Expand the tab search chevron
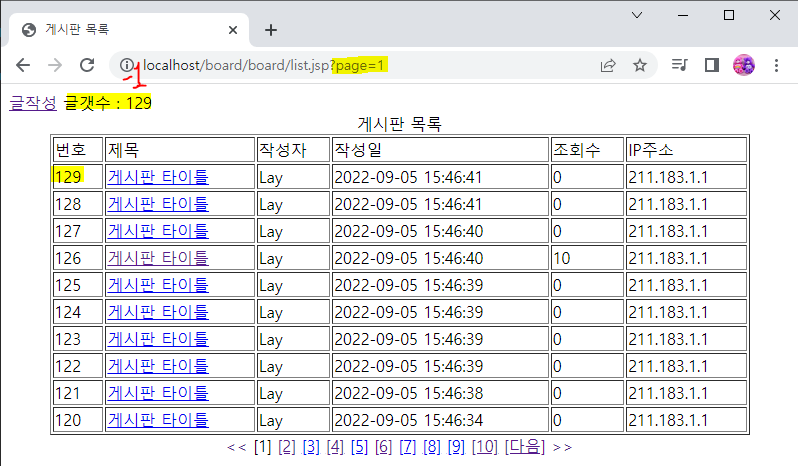This screenshot has width=798, height=466. pyautogui.click(x=637, y=15)
